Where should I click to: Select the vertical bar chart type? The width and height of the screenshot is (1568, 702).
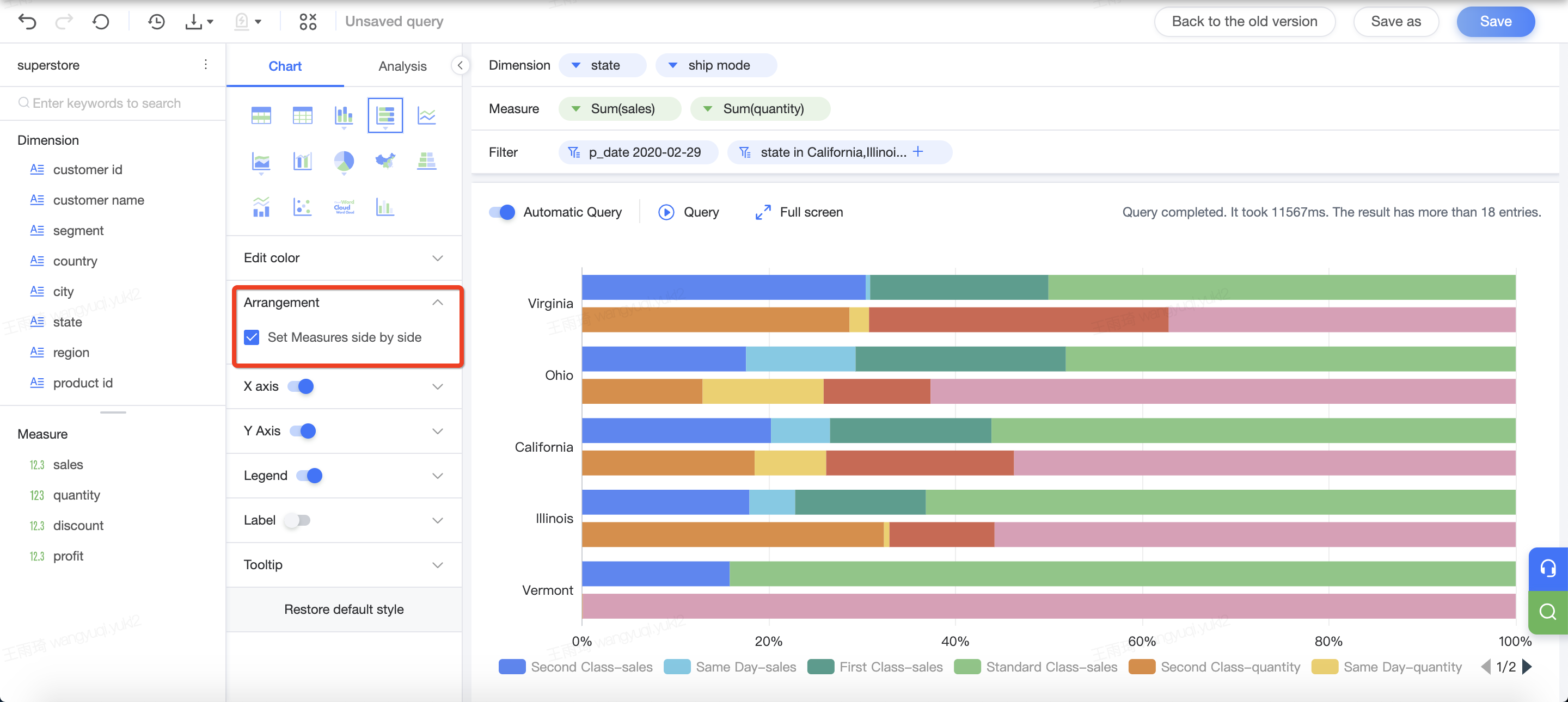pyautogui.click(x=344, y=115)
